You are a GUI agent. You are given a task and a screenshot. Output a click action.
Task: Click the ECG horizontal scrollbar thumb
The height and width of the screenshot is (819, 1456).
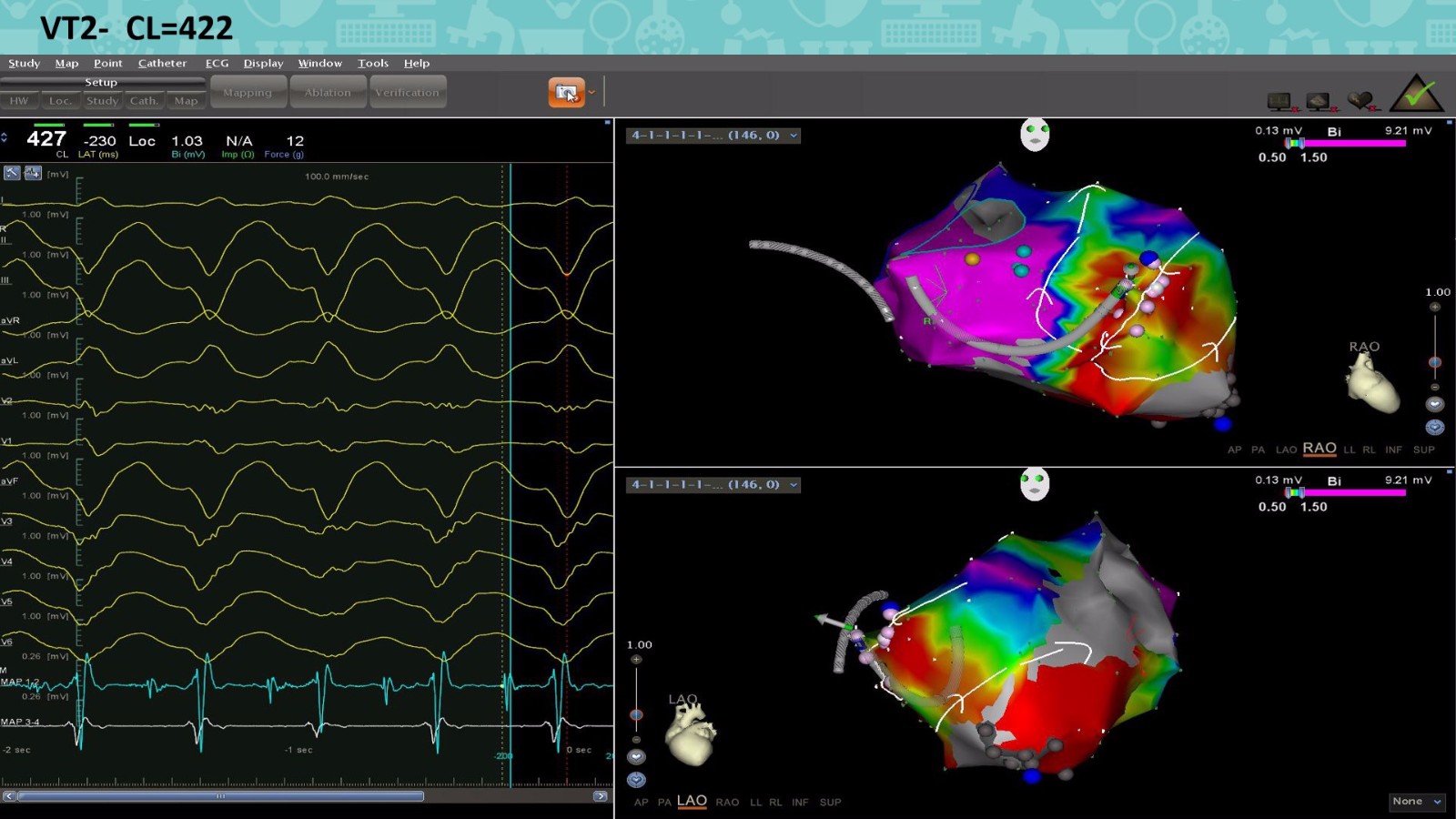pos(220,796)
